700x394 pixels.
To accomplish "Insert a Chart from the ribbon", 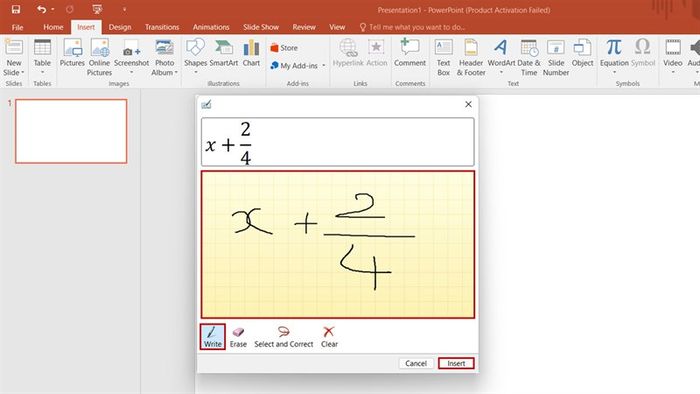I will [251, 54].
